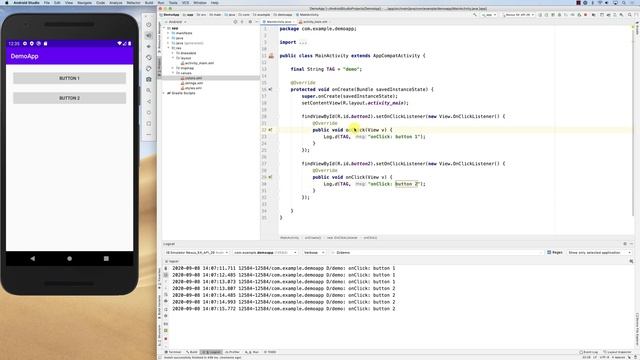Rotate emulator left with the rotate icon
The image size is (640, 360).
tap(149, 58)
